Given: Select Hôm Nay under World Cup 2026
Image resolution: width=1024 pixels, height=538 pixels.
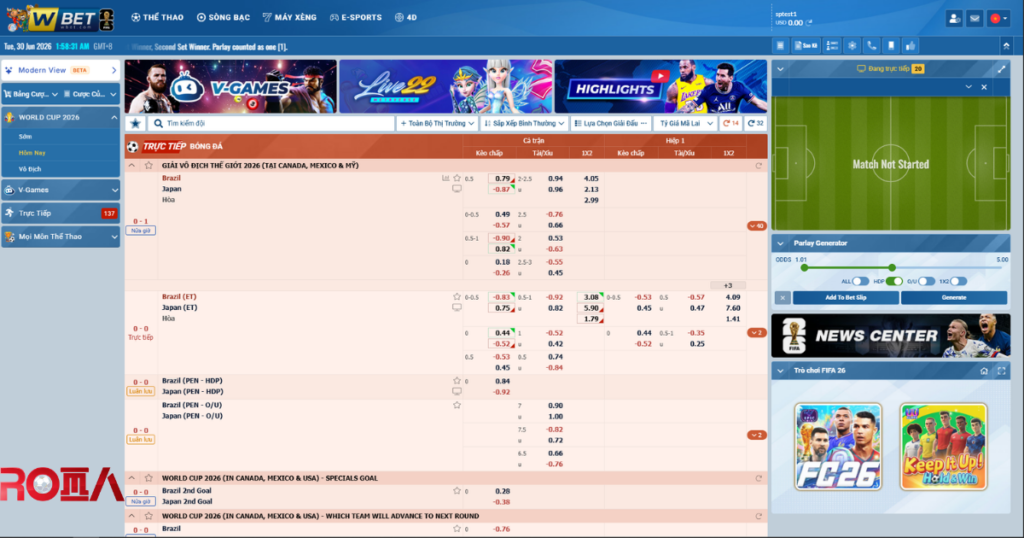Looking at the screenshot, I should (32, 153).
